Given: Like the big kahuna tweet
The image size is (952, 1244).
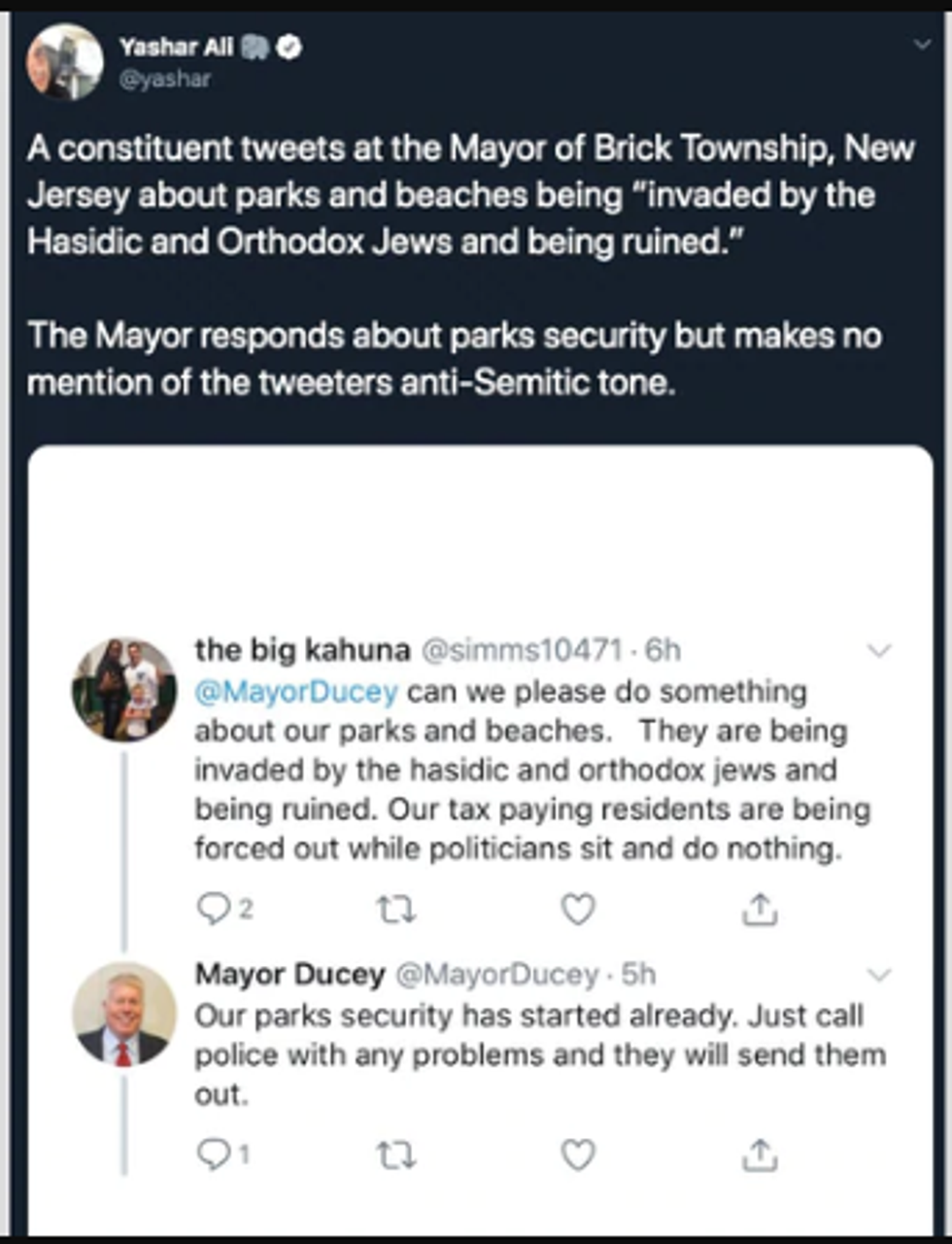Looking at the screenshot, I should (x=578, y=910).
